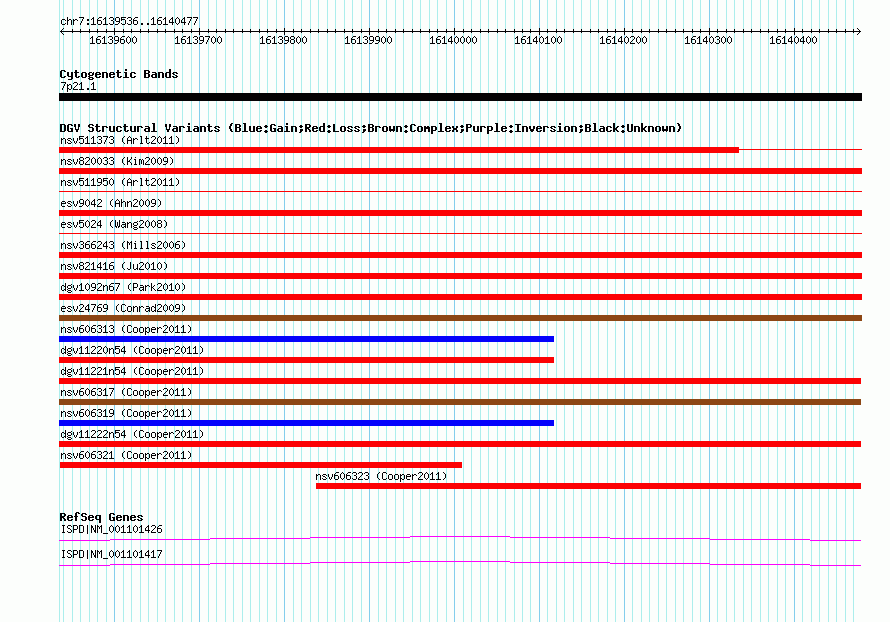Click the red bar of nsv606321

(x=261, y=465)
